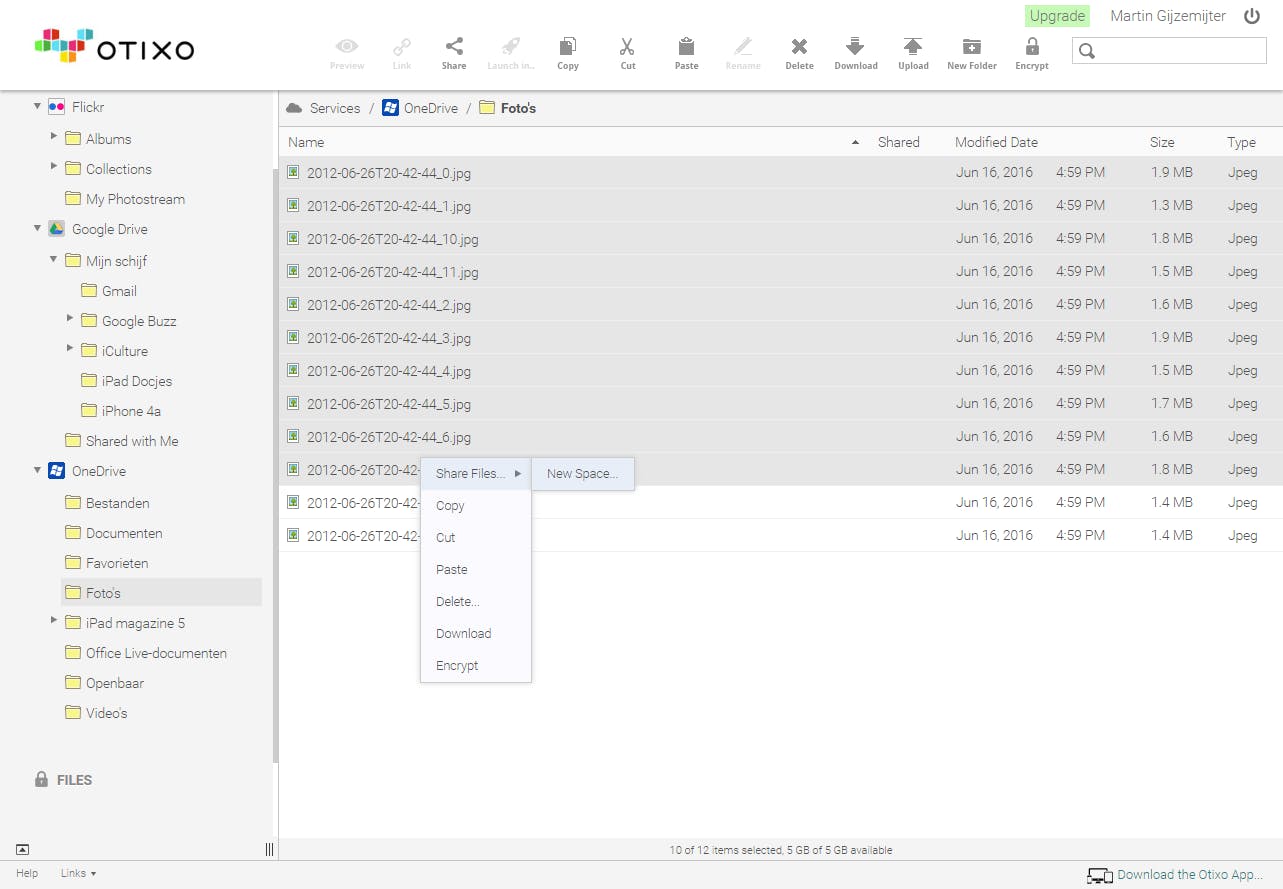Sort files by Type column header
This screenshot has width=1283, height=889.
[x=1241, y=142]
